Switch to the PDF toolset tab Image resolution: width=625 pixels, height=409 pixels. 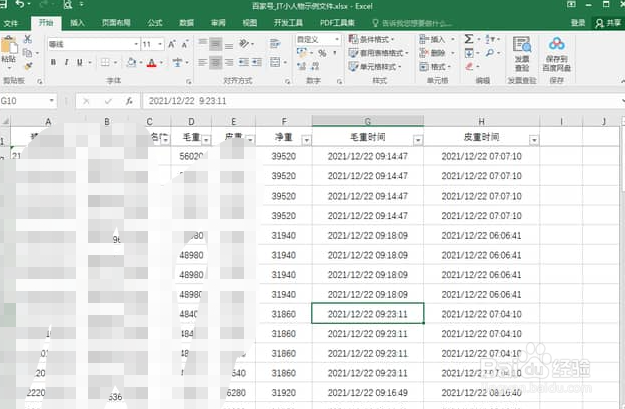(x=337, y=23)
